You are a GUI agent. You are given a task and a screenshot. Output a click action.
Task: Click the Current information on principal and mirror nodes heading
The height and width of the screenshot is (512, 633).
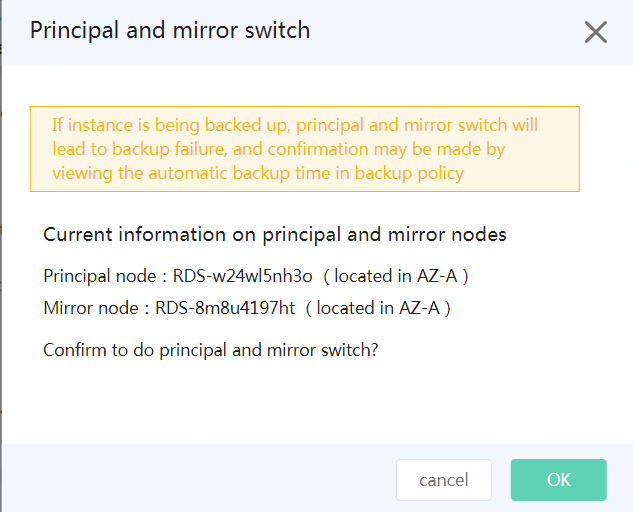275,235
